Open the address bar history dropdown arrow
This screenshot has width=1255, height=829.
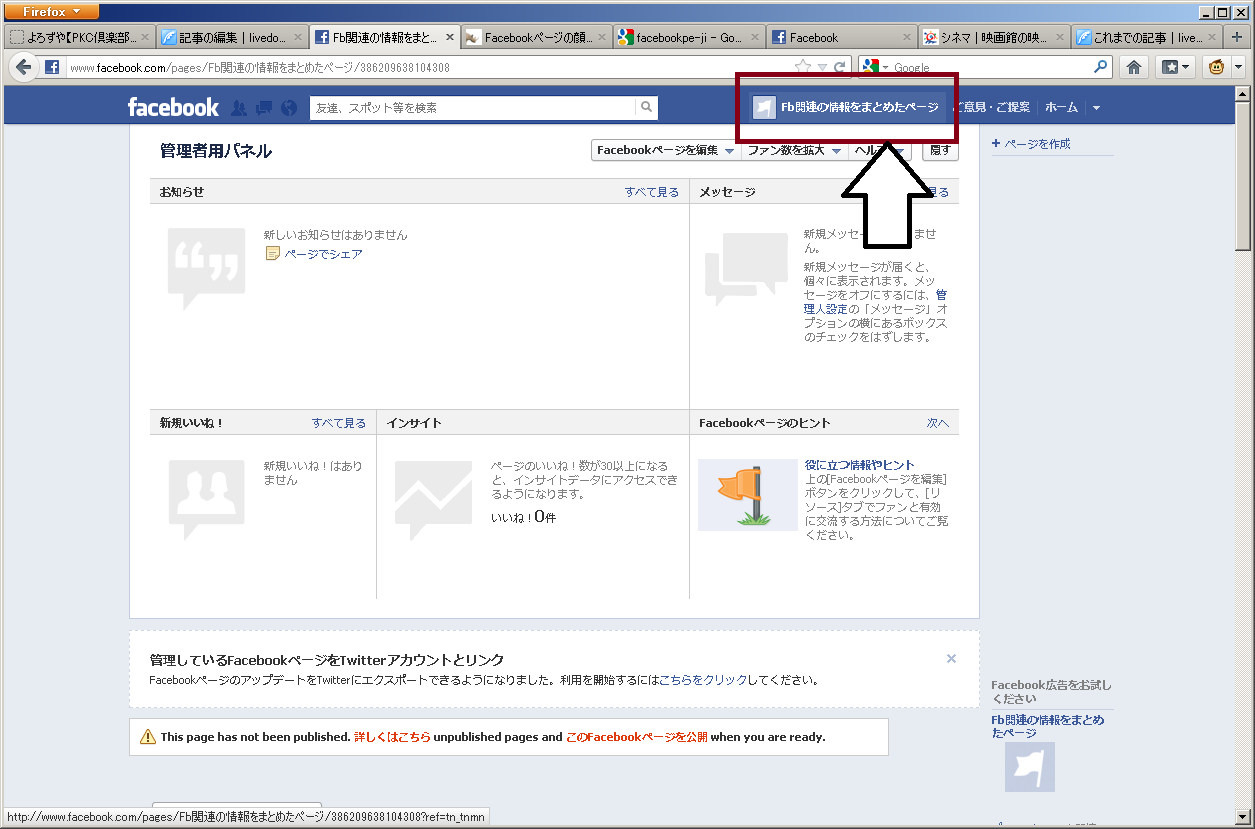[x=821, y=67]
